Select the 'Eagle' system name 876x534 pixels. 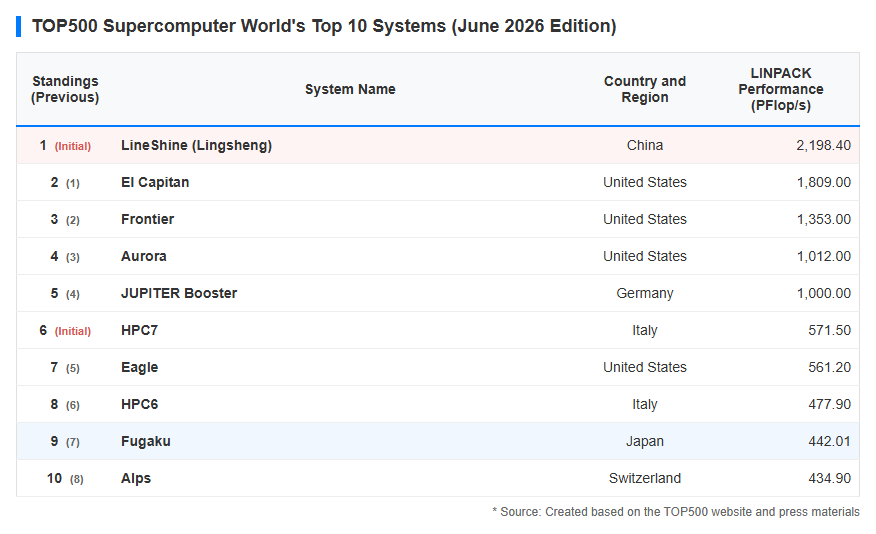[x=140, y=367]
